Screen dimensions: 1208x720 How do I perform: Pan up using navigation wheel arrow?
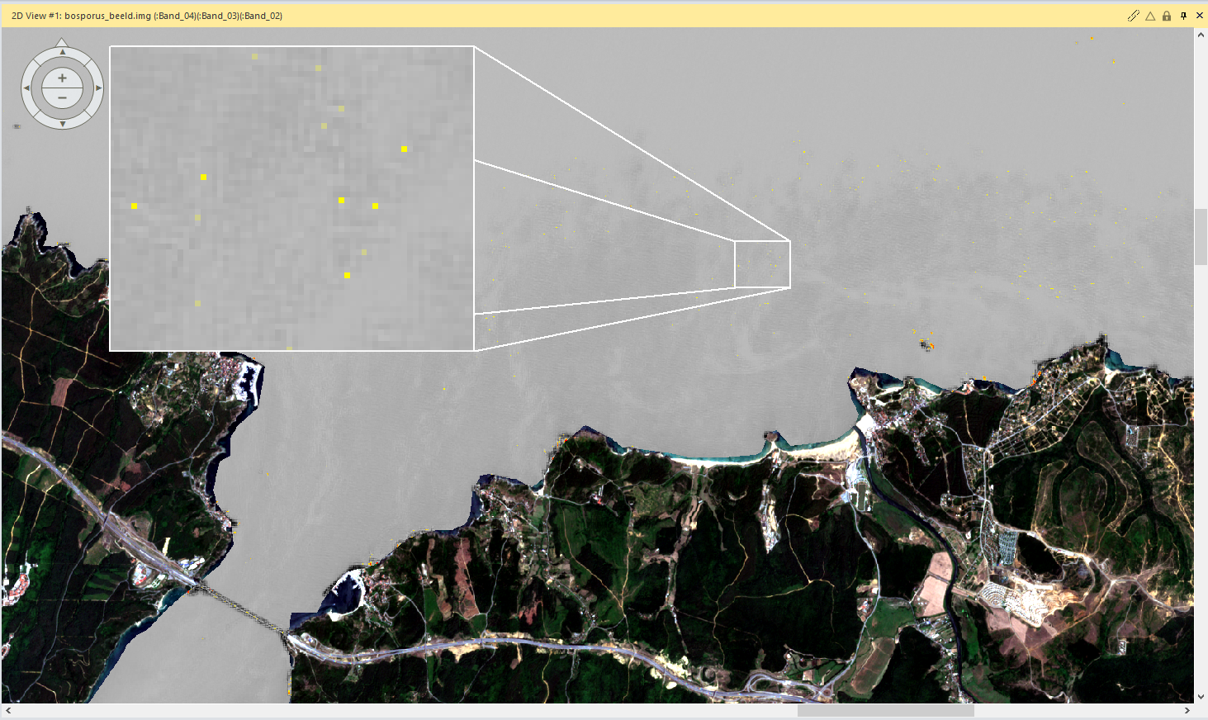(62, 54)
